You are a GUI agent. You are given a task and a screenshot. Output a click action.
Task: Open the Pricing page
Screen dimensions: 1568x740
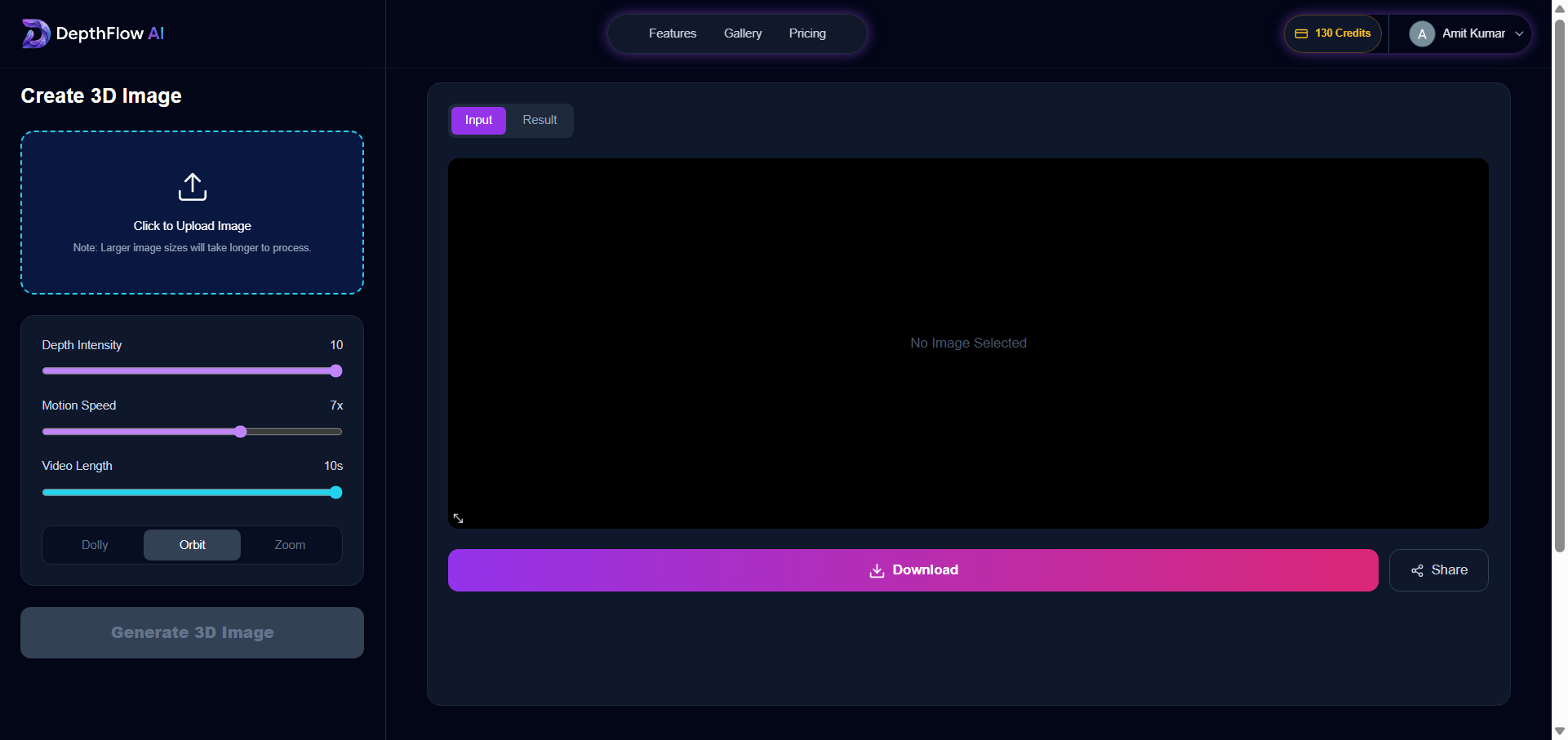click(x=806, y=33)
